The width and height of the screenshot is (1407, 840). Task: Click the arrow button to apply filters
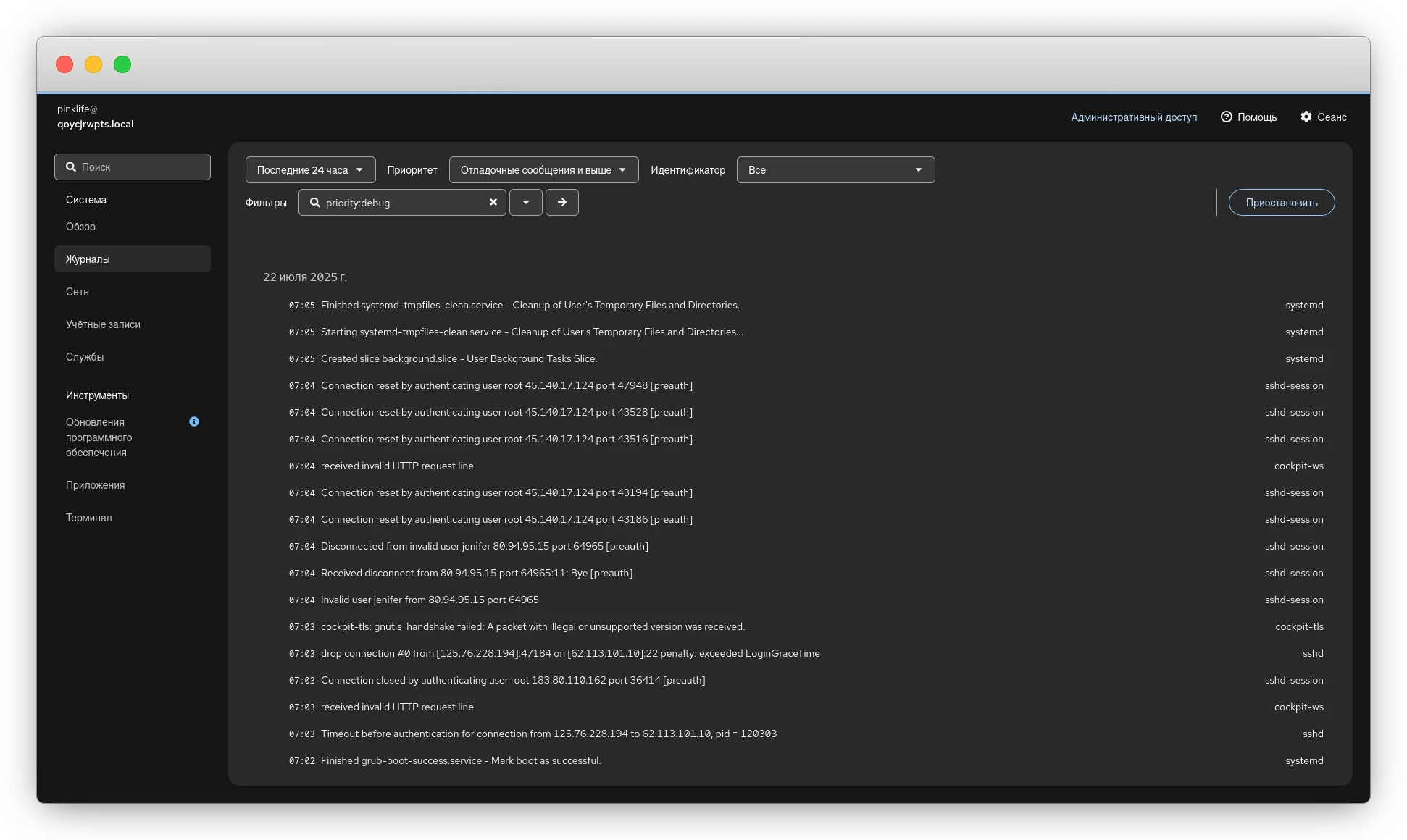pos(561,203)
